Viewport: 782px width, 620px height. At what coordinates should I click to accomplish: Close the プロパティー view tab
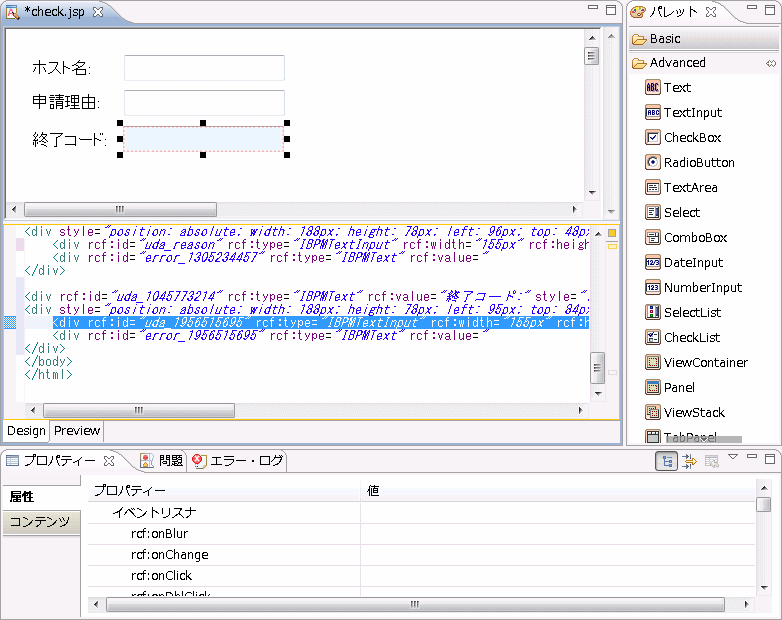[109, 461]
